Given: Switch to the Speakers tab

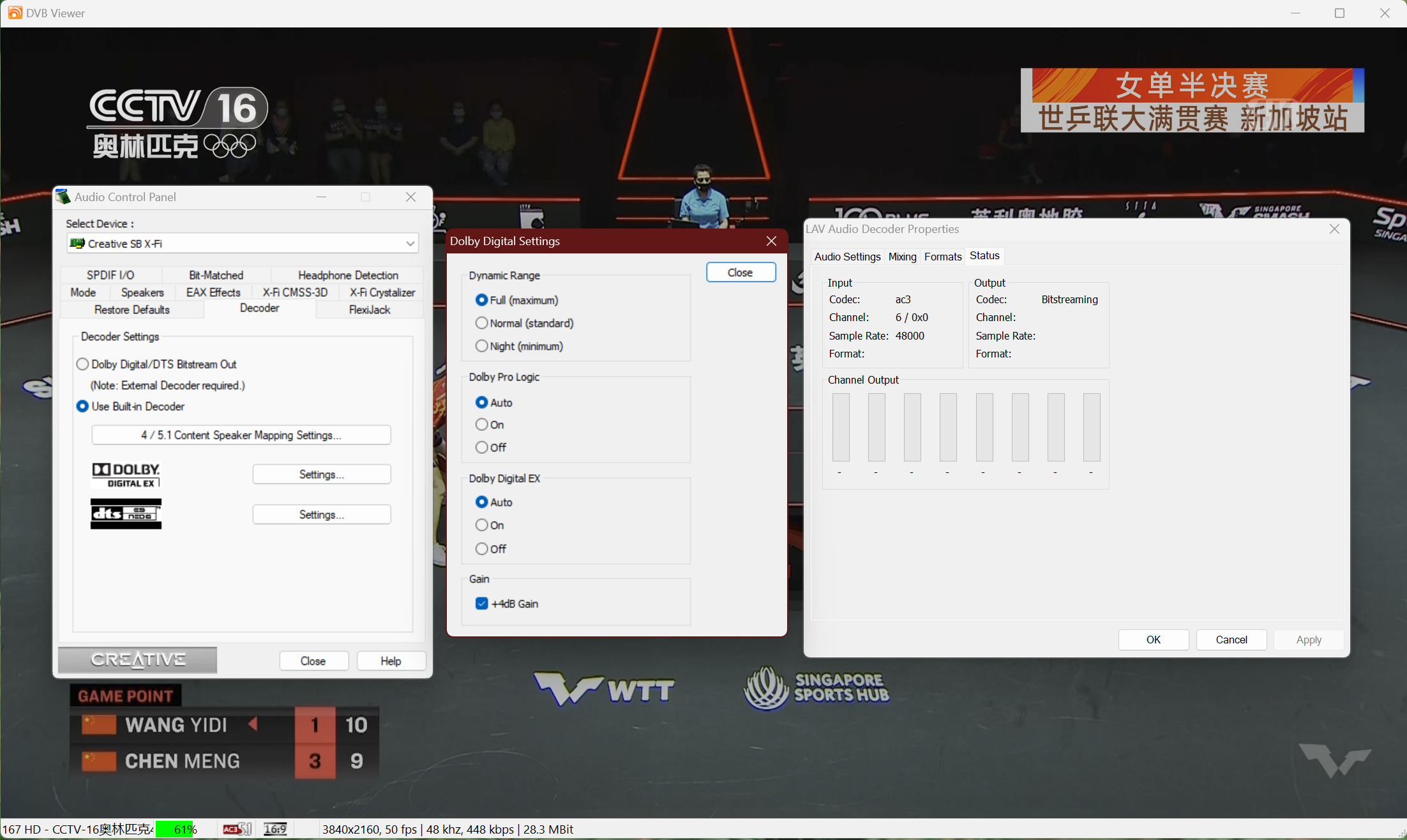Looking at the screenshot, I should [142, 292].
